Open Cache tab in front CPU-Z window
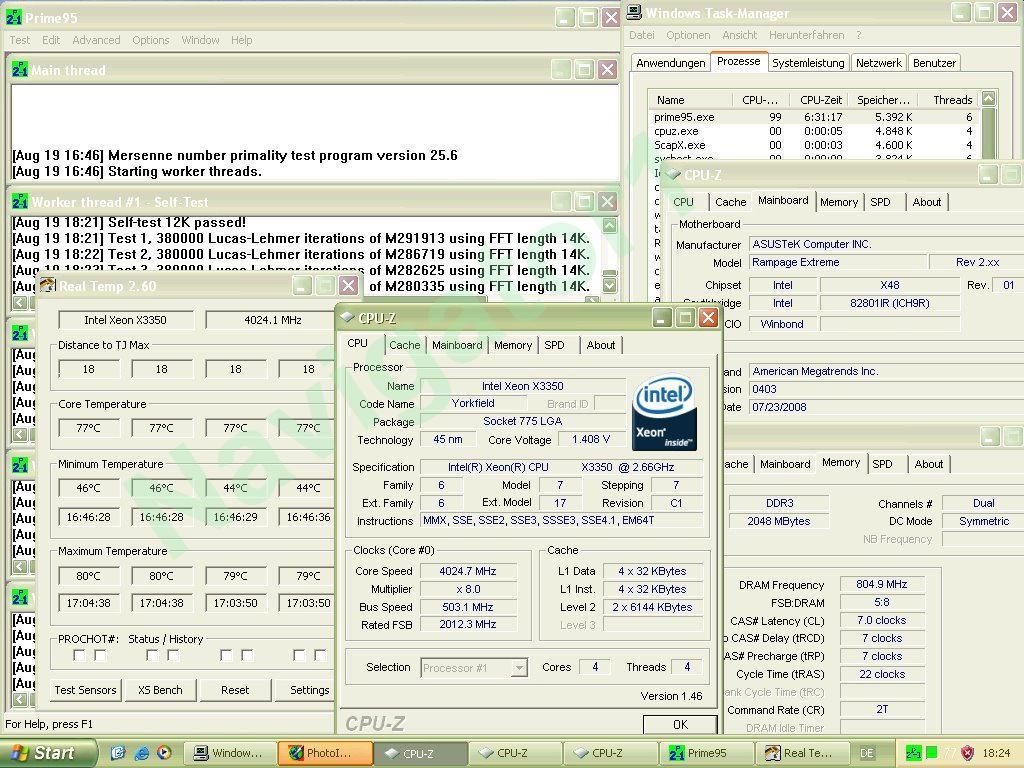This screenshot has height=768, width=1024. click(405, 345)
